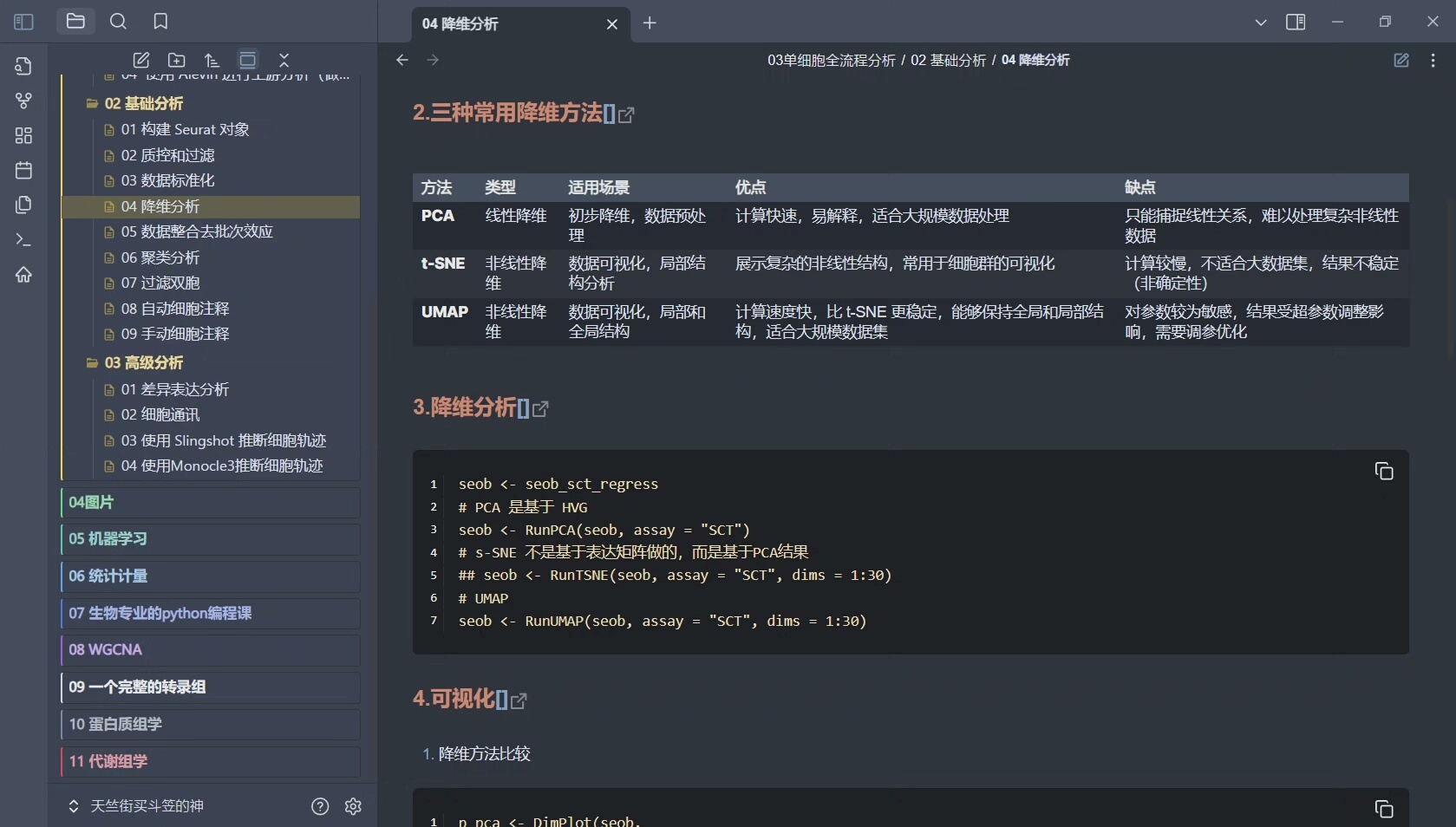
Task: Toggle the left sidebar
Action: [x=23, y=22]
